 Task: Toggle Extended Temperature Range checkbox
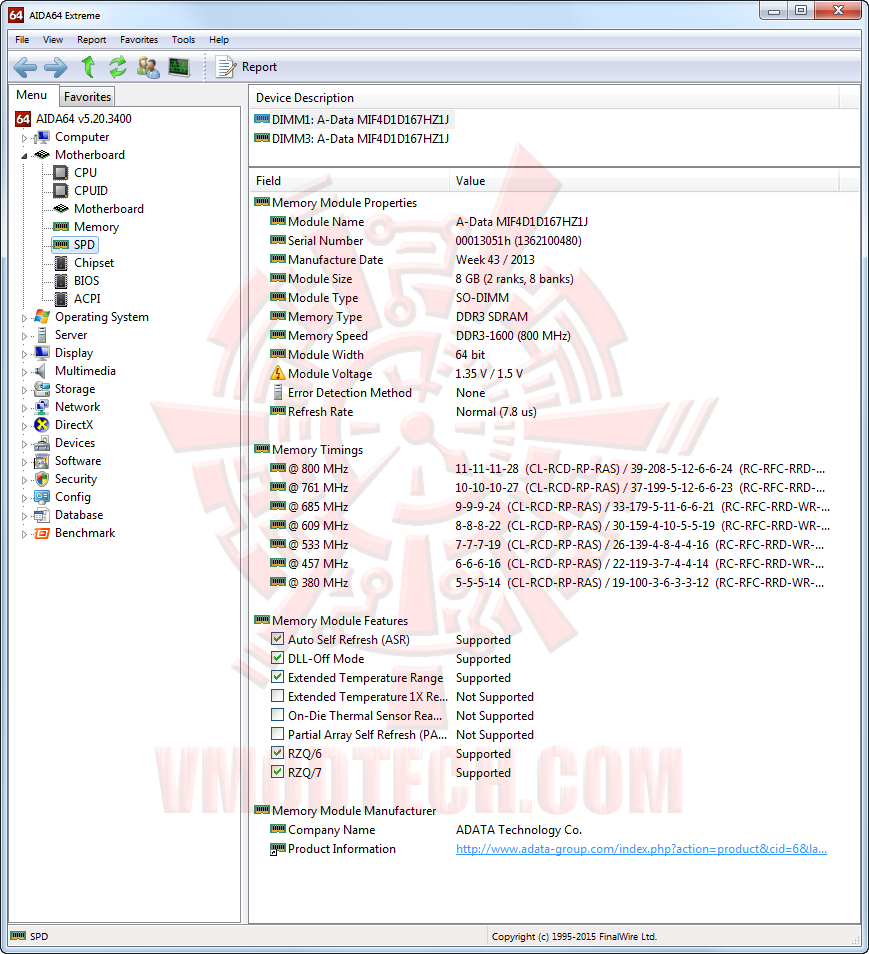(x=277, y=677)
